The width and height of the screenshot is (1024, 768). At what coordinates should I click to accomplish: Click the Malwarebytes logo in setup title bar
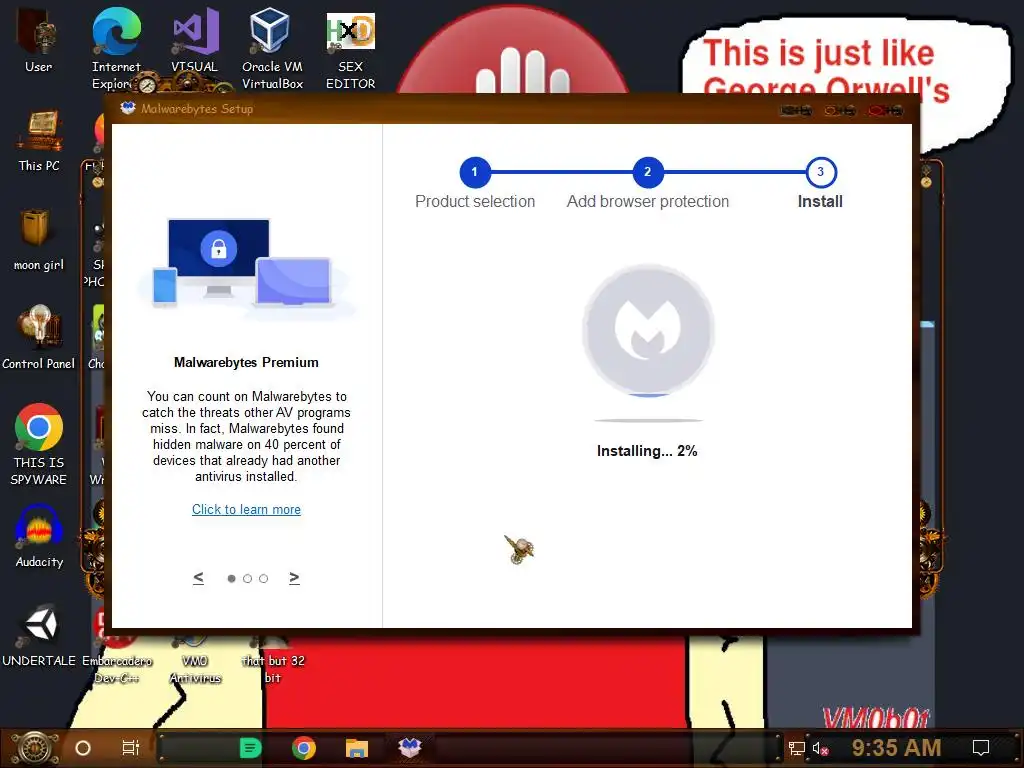[x=127, y=108]
